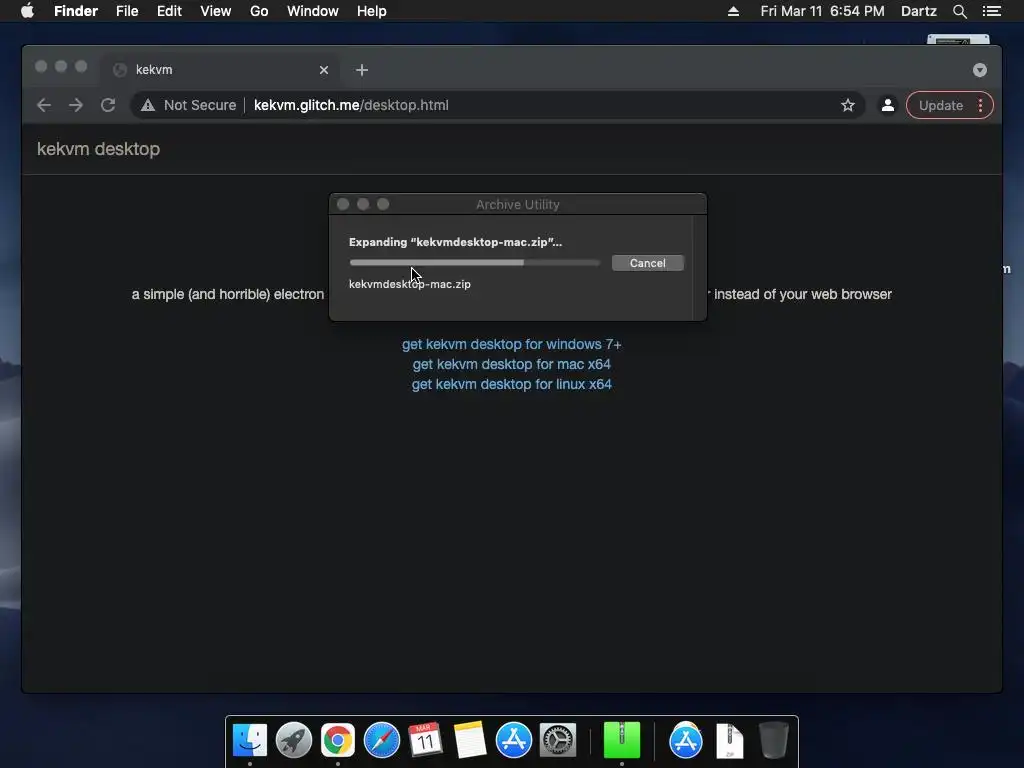1024x768 pixels.
Task: Go back in browser history
Action: (44, 105)
